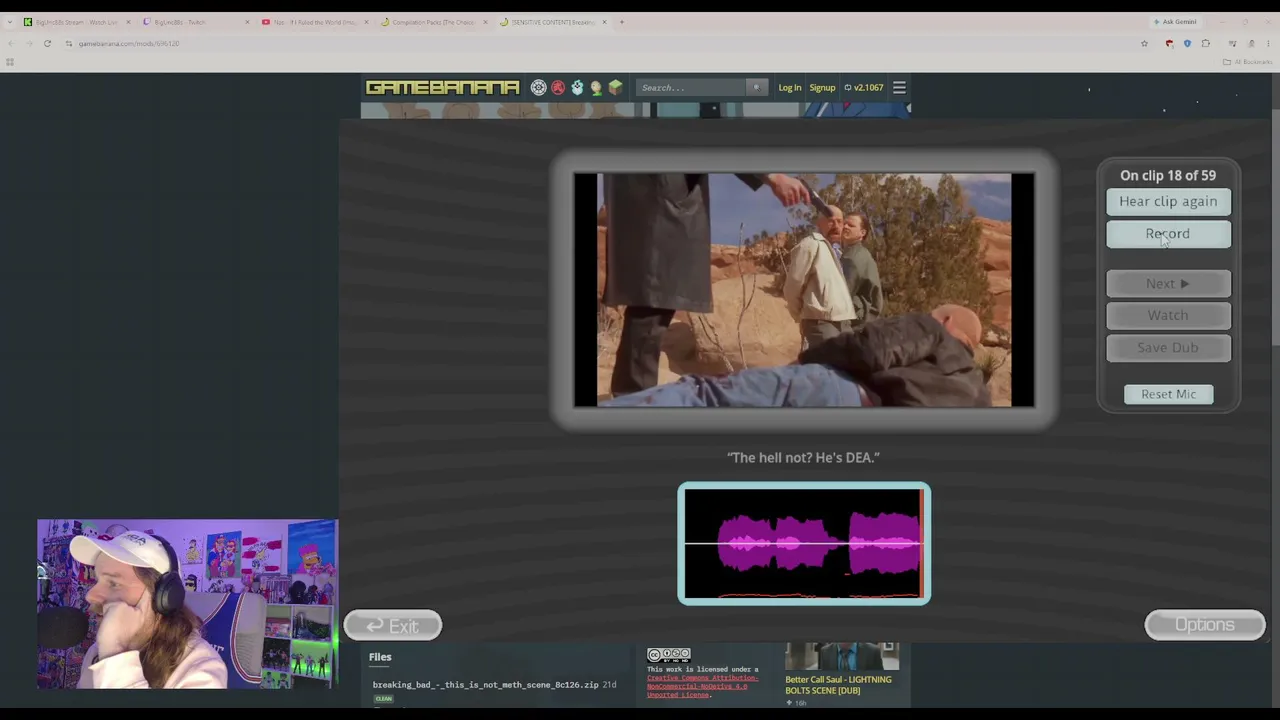This screenshot has height=720, width=1280.
Task: Click the Record button
Action: 1168,234
